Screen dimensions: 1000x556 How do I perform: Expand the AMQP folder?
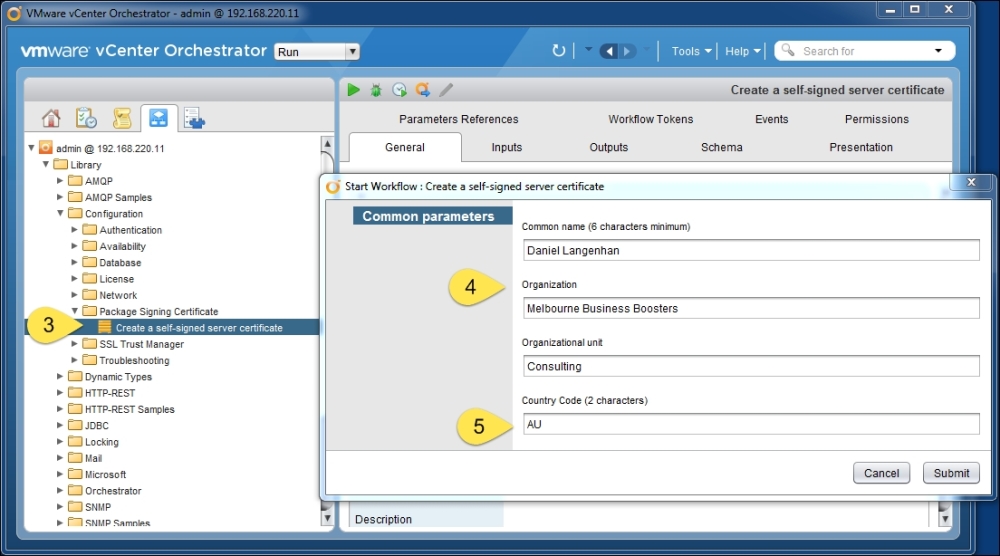click(60, 180)
